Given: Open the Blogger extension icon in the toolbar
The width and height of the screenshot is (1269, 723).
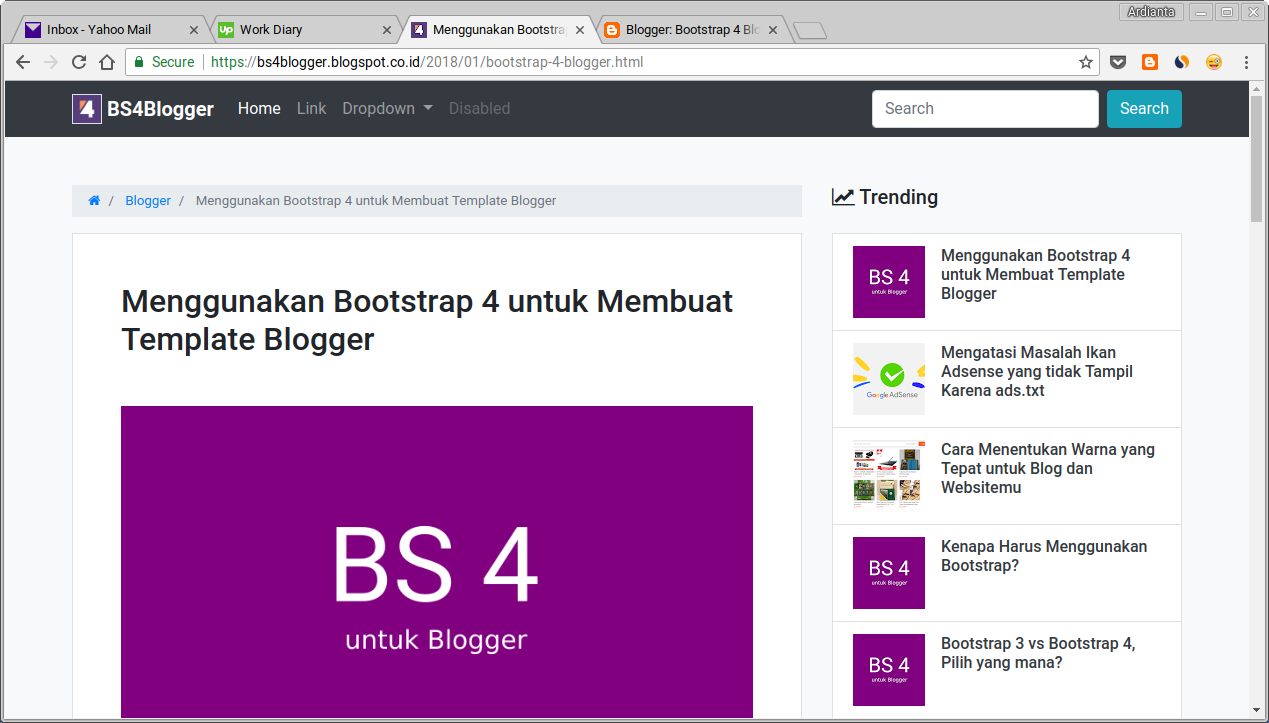Looking at the screenshot, I should [x=1149, y=61].
